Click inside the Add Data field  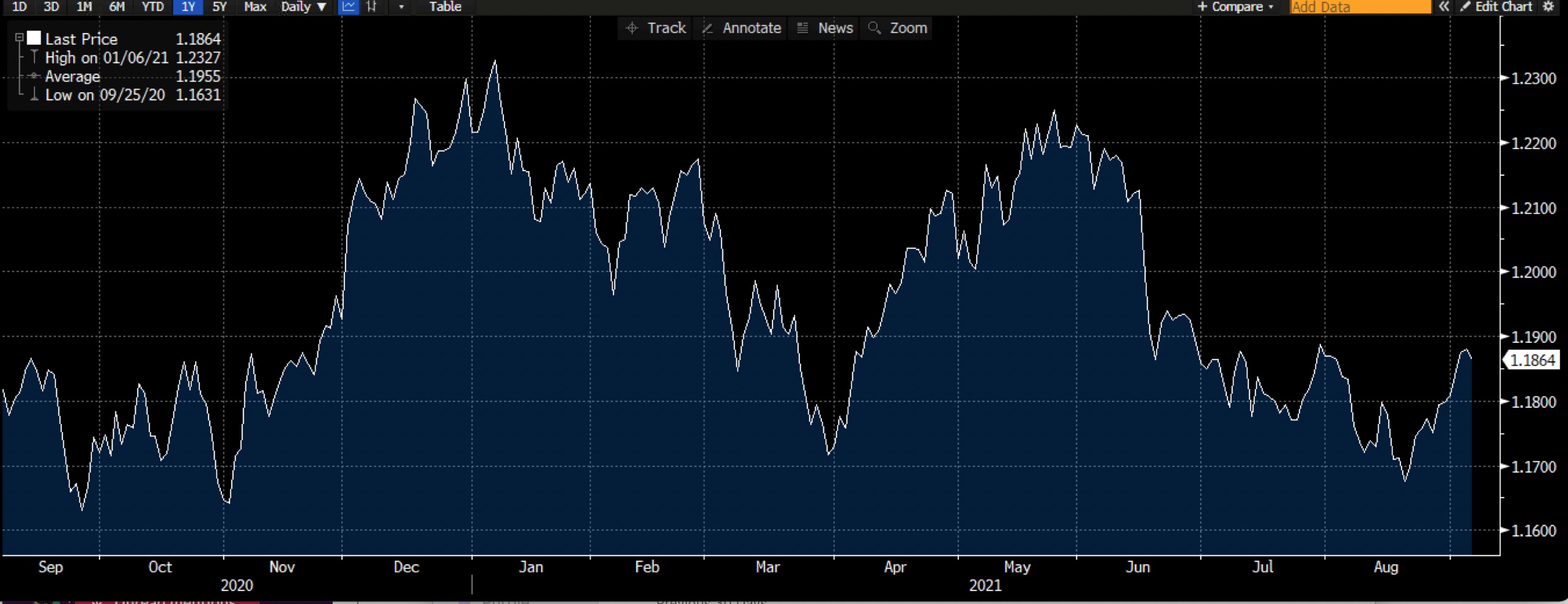pyautogui.click(x=1361, y=7)
